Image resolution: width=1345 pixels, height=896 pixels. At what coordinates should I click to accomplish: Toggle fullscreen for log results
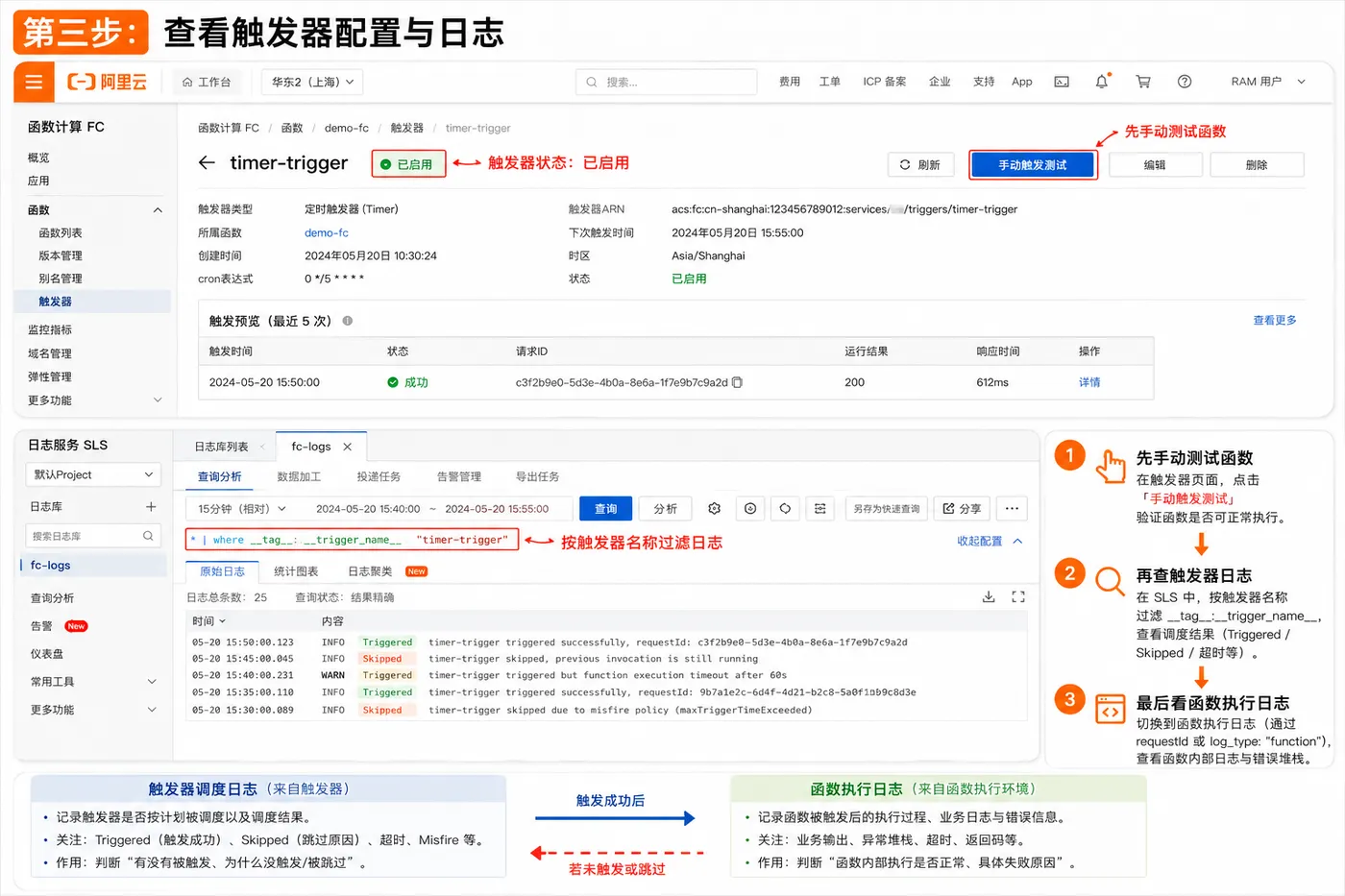pos(1018,596)
